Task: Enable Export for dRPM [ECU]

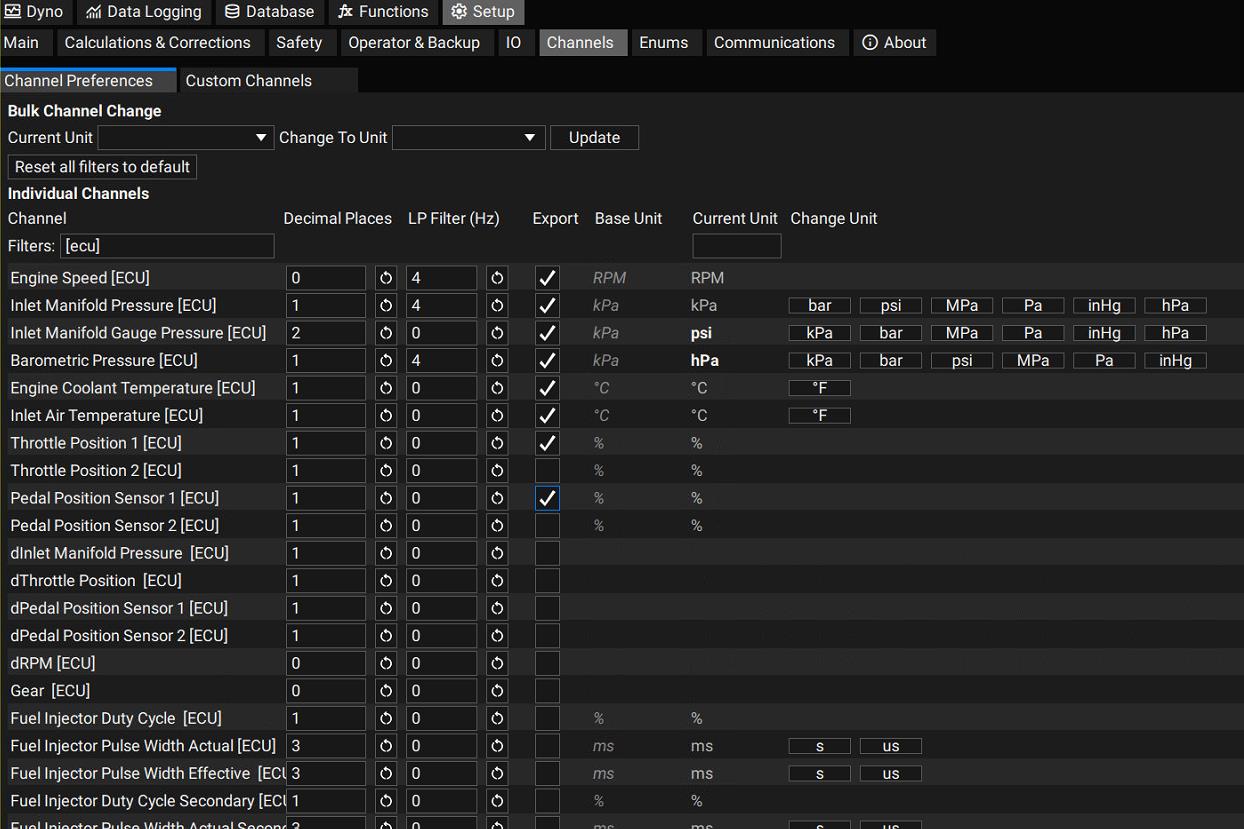Action: point(547,663)
